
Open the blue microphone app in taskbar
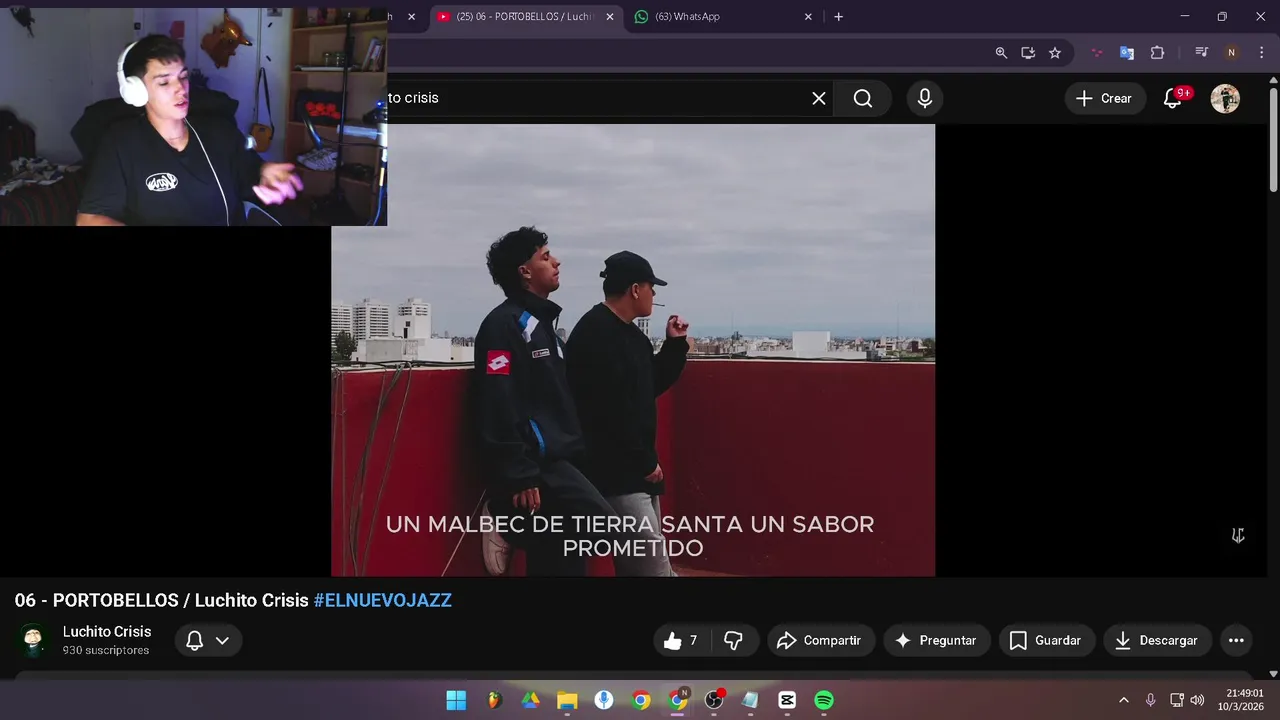coord(604,700)
